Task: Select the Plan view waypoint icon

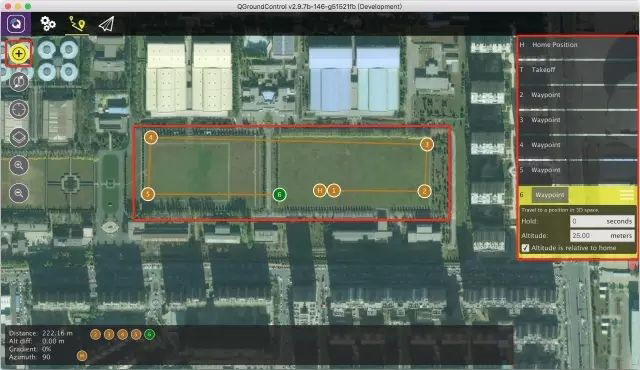Action: (77, 24)
